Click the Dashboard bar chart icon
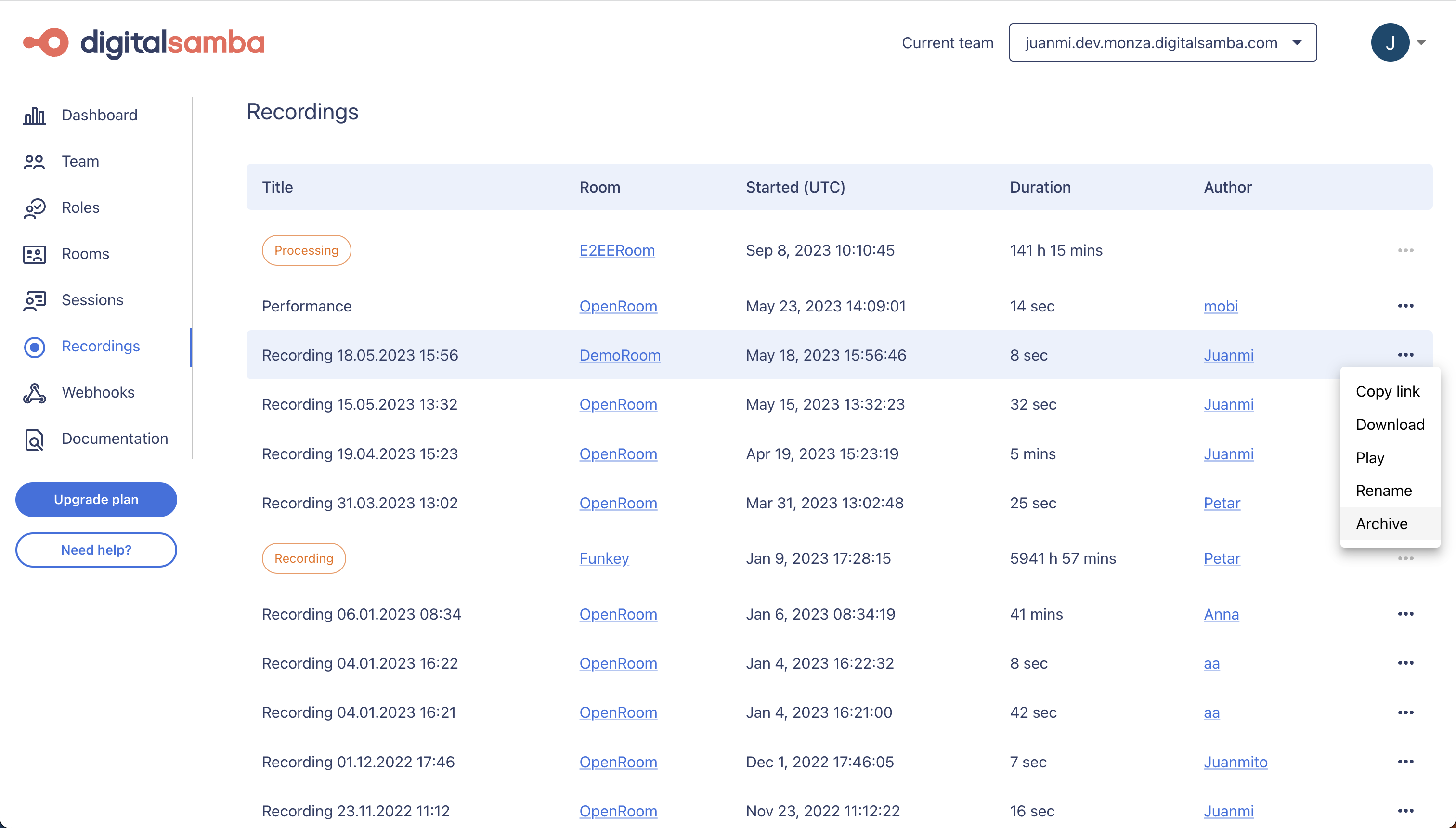 (x=34, y=116)
